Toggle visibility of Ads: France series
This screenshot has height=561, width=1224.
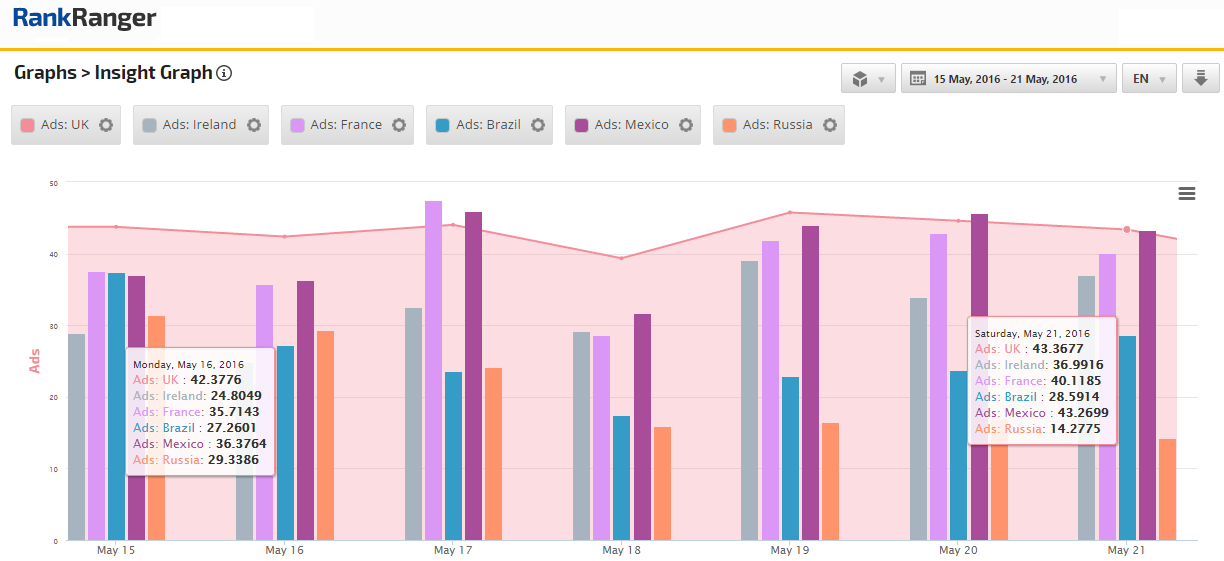point(346,125)
